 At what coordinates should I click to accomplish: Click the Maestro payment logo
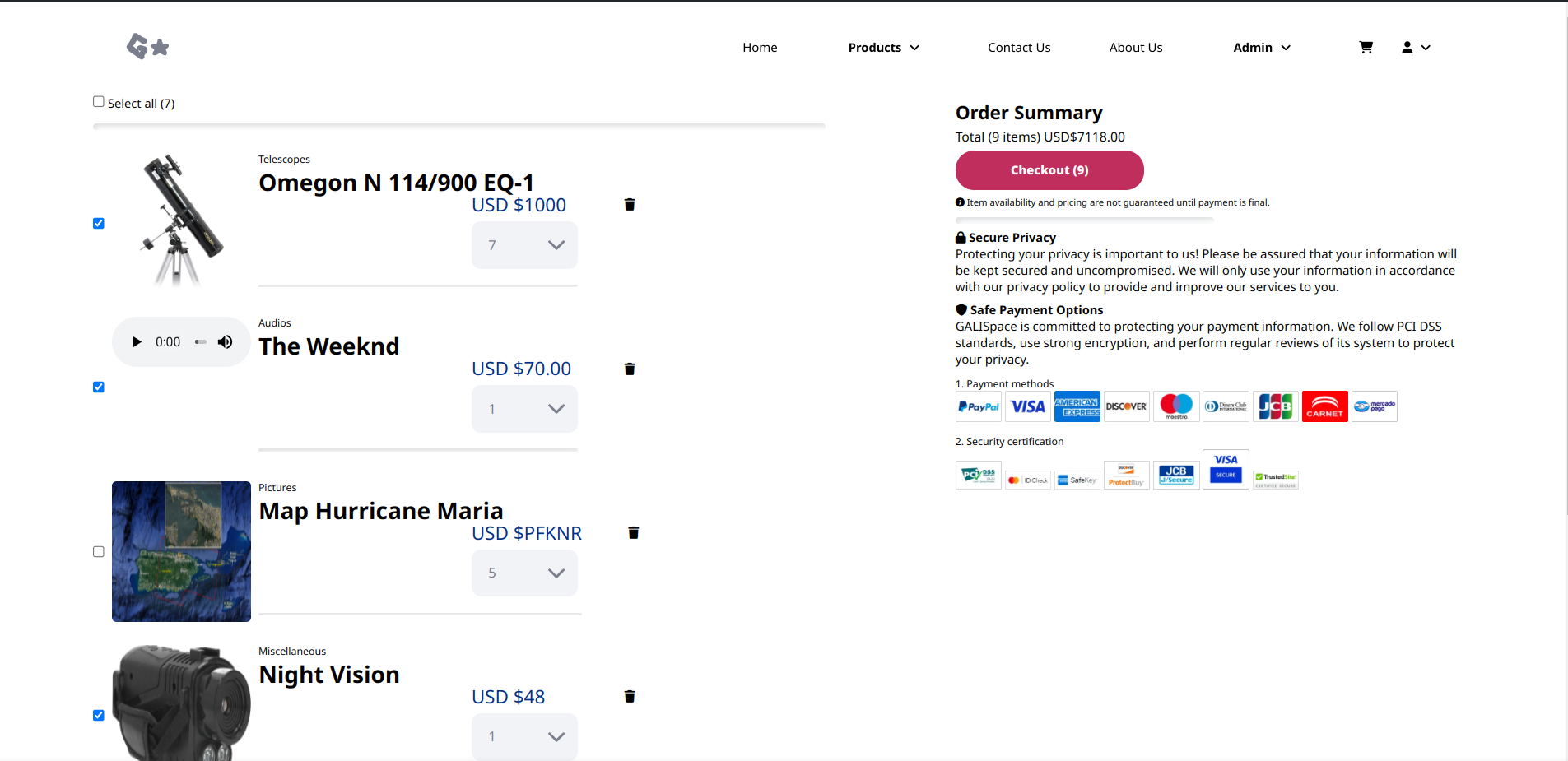click(x=1176, y=406)
